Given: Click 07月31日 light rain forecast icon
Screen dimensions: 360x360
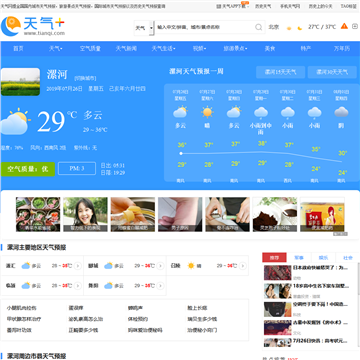Looking at the screenshot, I should 314,112.
